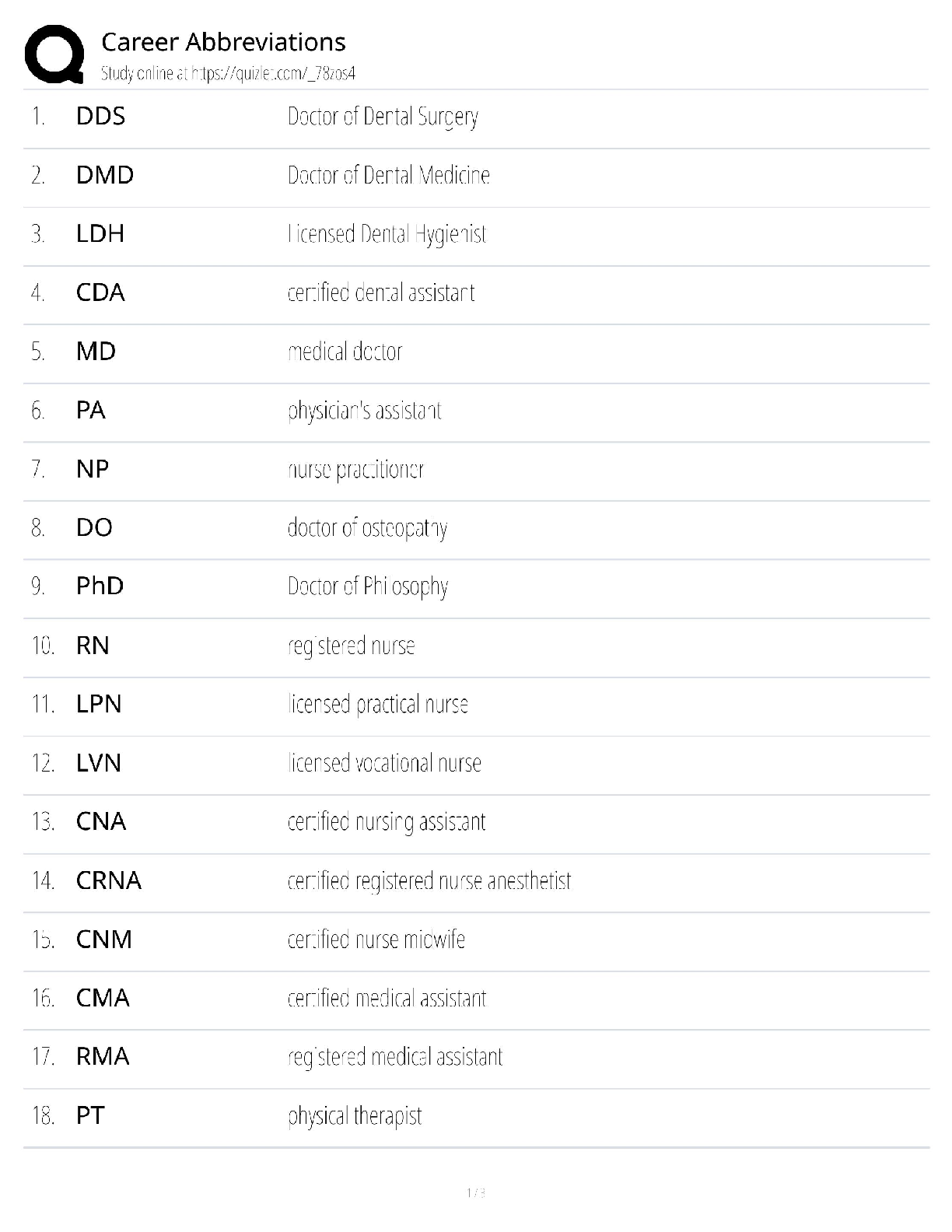Click the Quizlet Q logo icon

(54, 54)
